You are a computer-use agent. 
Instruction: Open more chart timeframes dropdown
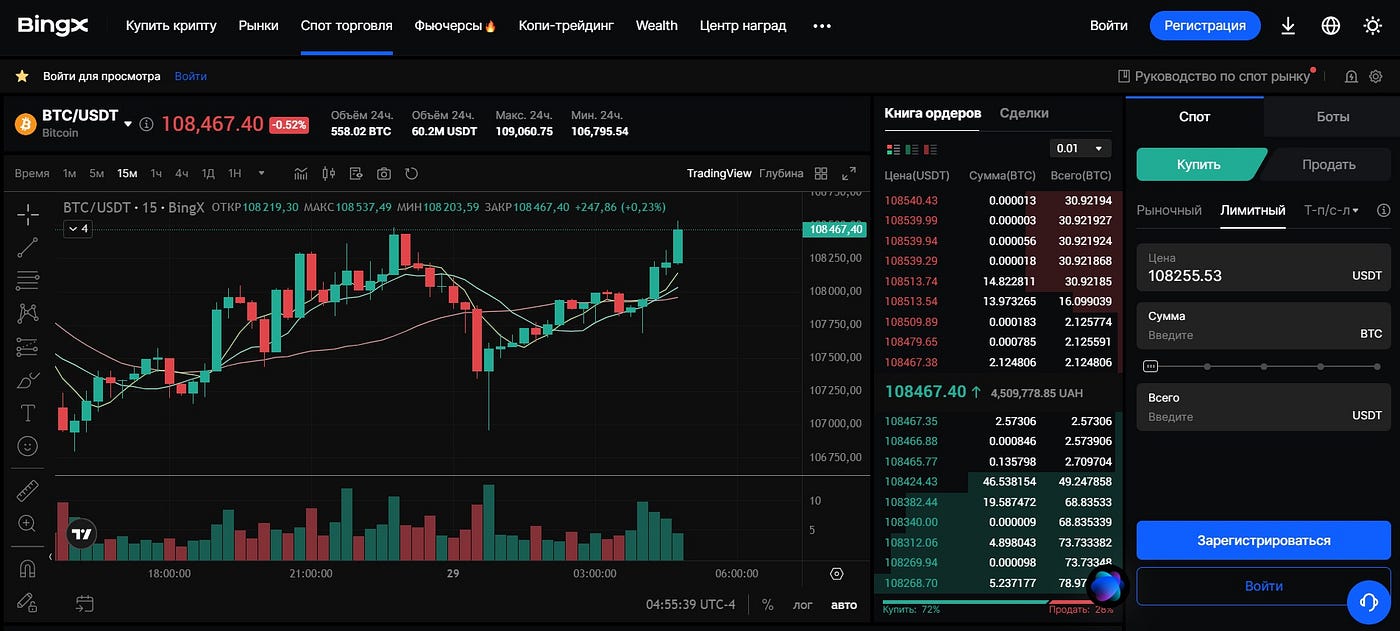[262, 173]
